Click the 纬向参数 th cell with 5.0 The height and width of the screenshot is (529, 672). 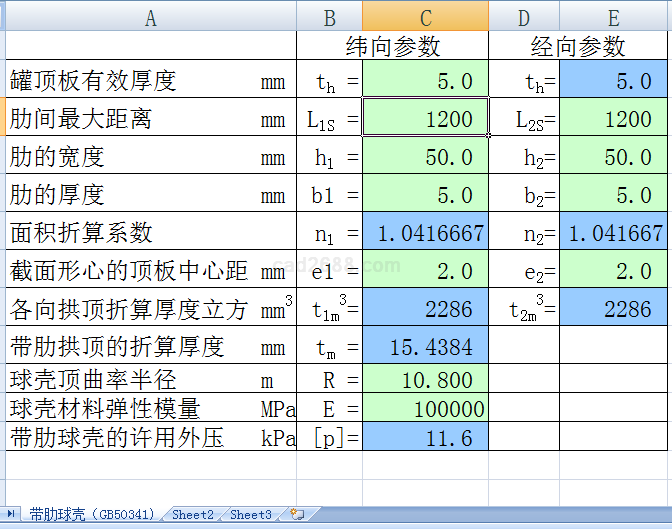pyautogui.click(x=425, y=81)
